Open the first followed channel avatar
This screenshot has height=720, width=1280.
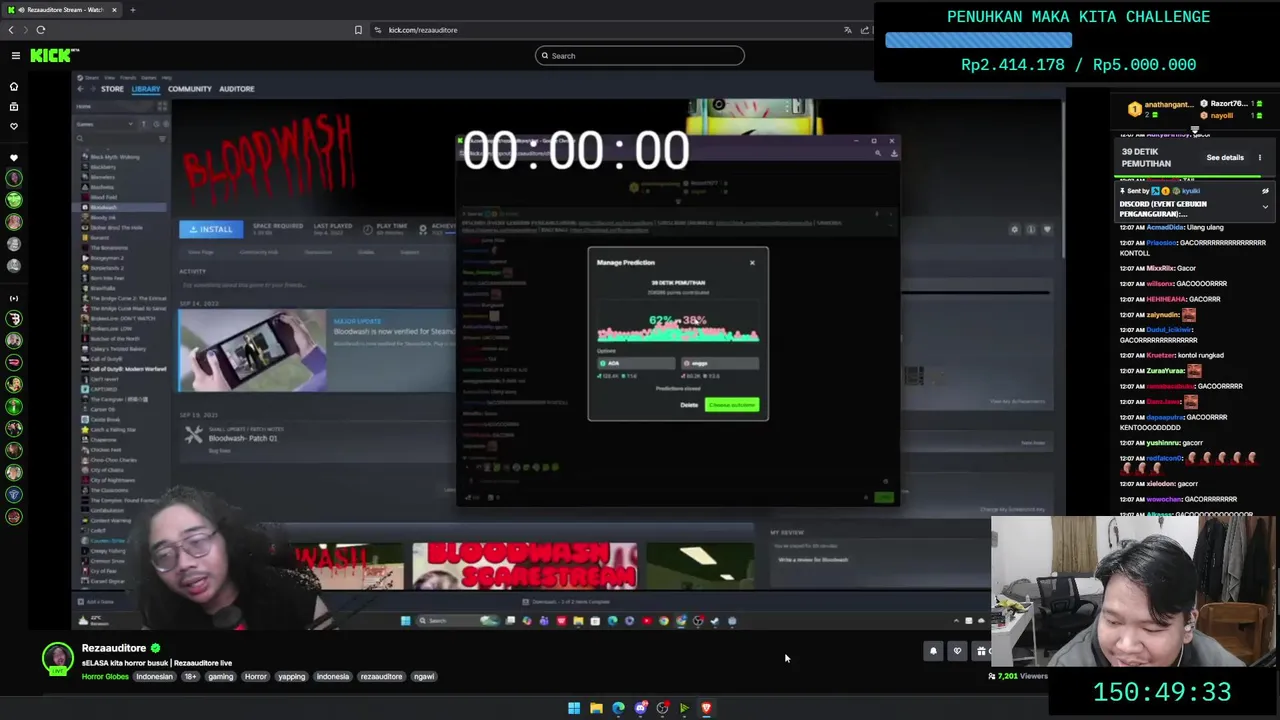14,178
